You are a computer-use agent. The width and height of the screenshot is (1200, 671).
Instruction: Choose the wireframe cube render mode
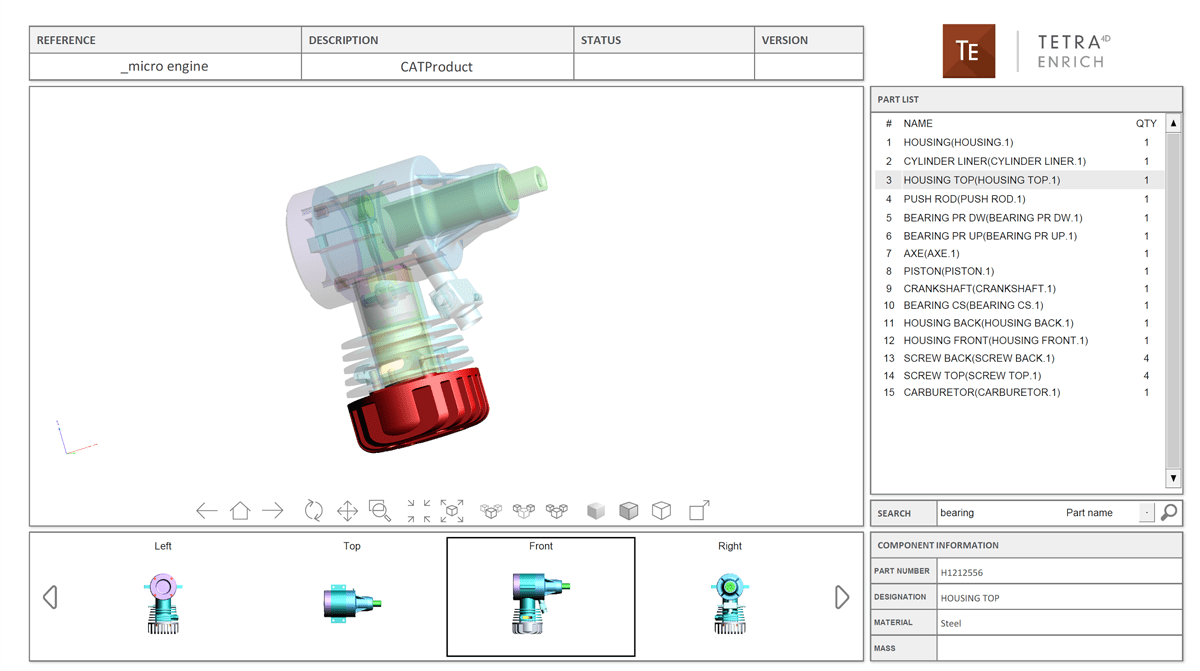click(x=662, y=511)
